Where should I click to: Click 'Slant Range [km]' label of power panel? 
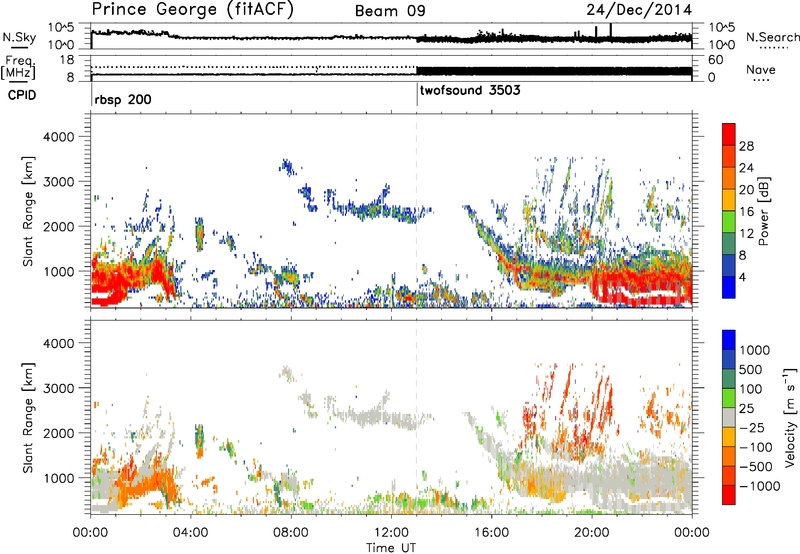tap(28, 211)
